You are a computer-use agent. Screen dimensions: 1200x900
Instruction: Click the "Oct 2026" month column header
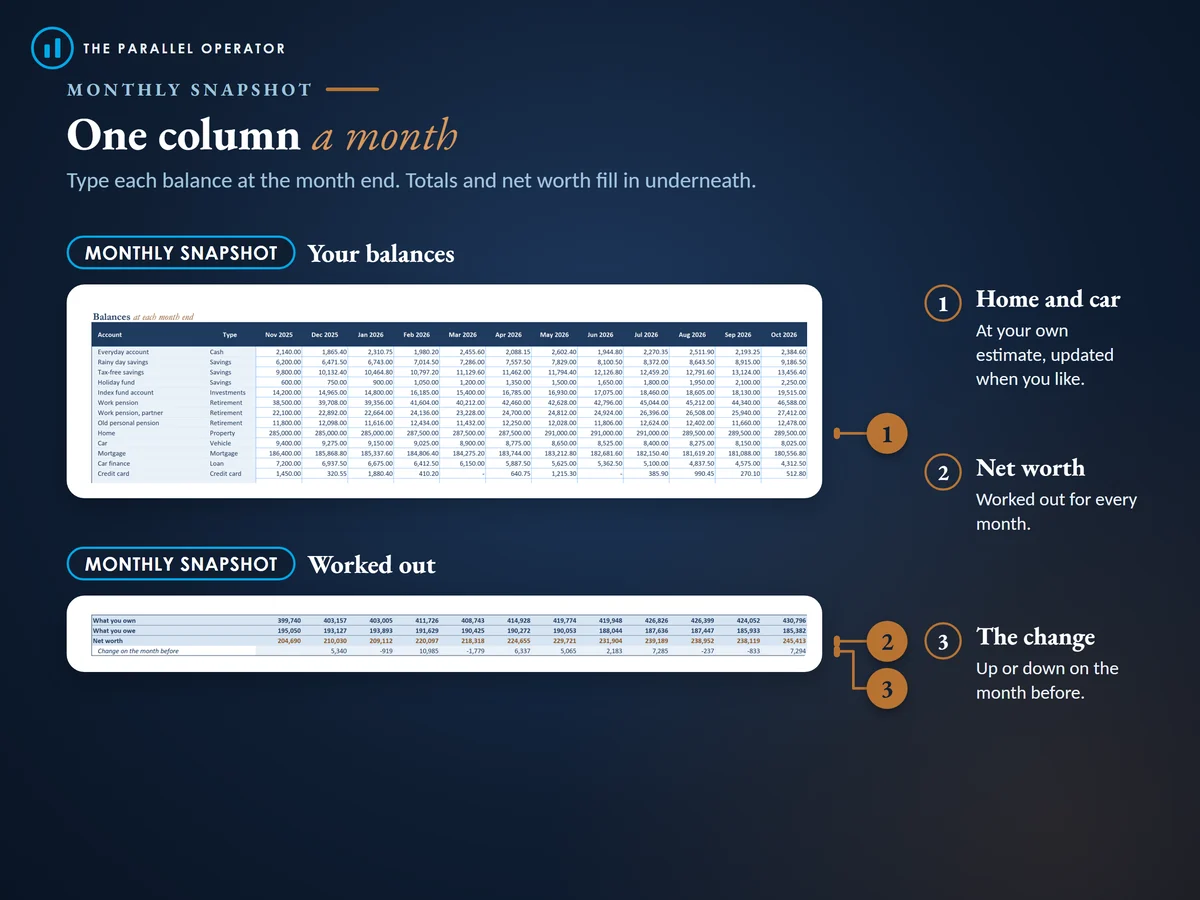[783, 335]
